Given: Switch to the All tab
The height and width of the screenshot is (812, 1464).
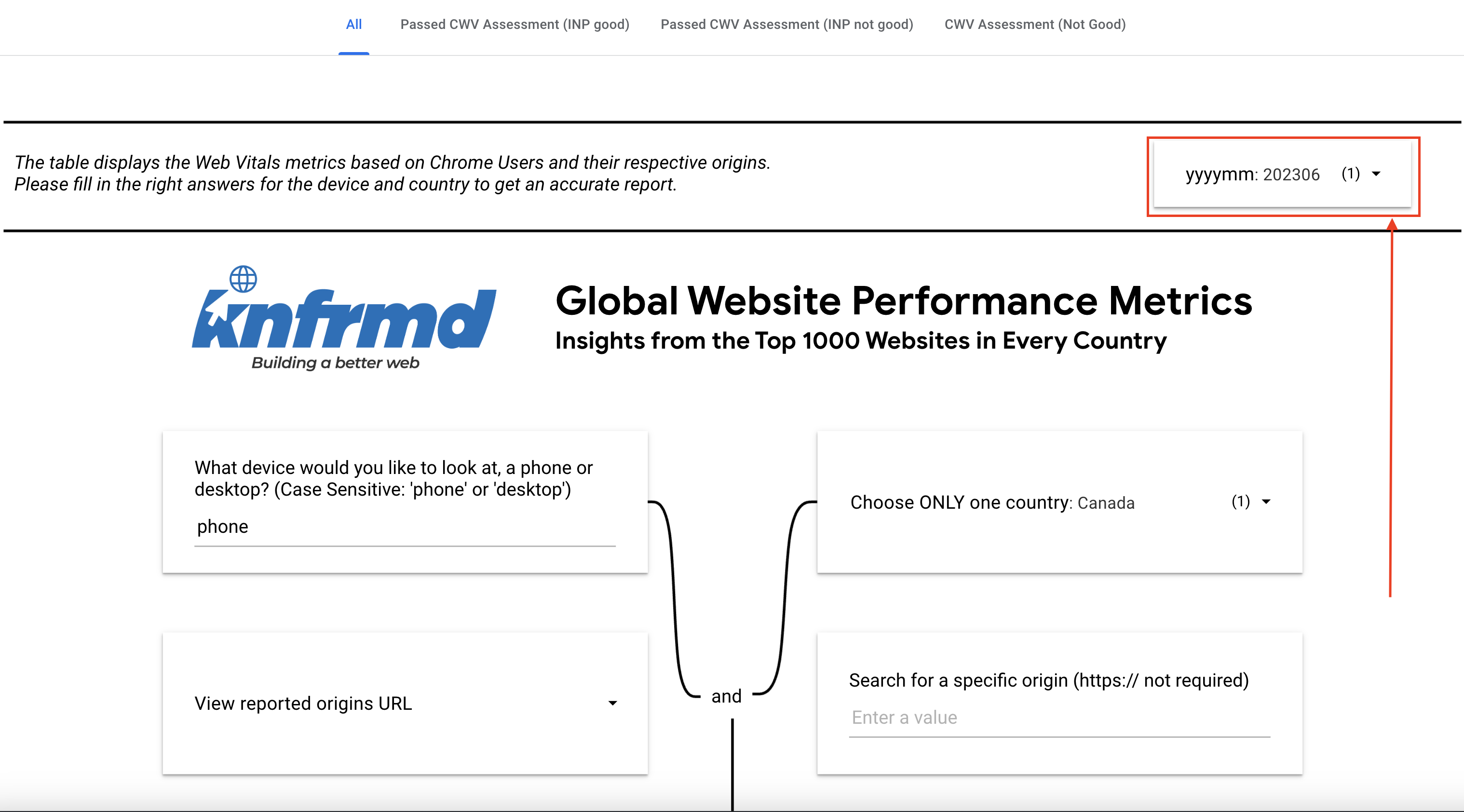Looking at the screenshot, I should pos(353,25).
